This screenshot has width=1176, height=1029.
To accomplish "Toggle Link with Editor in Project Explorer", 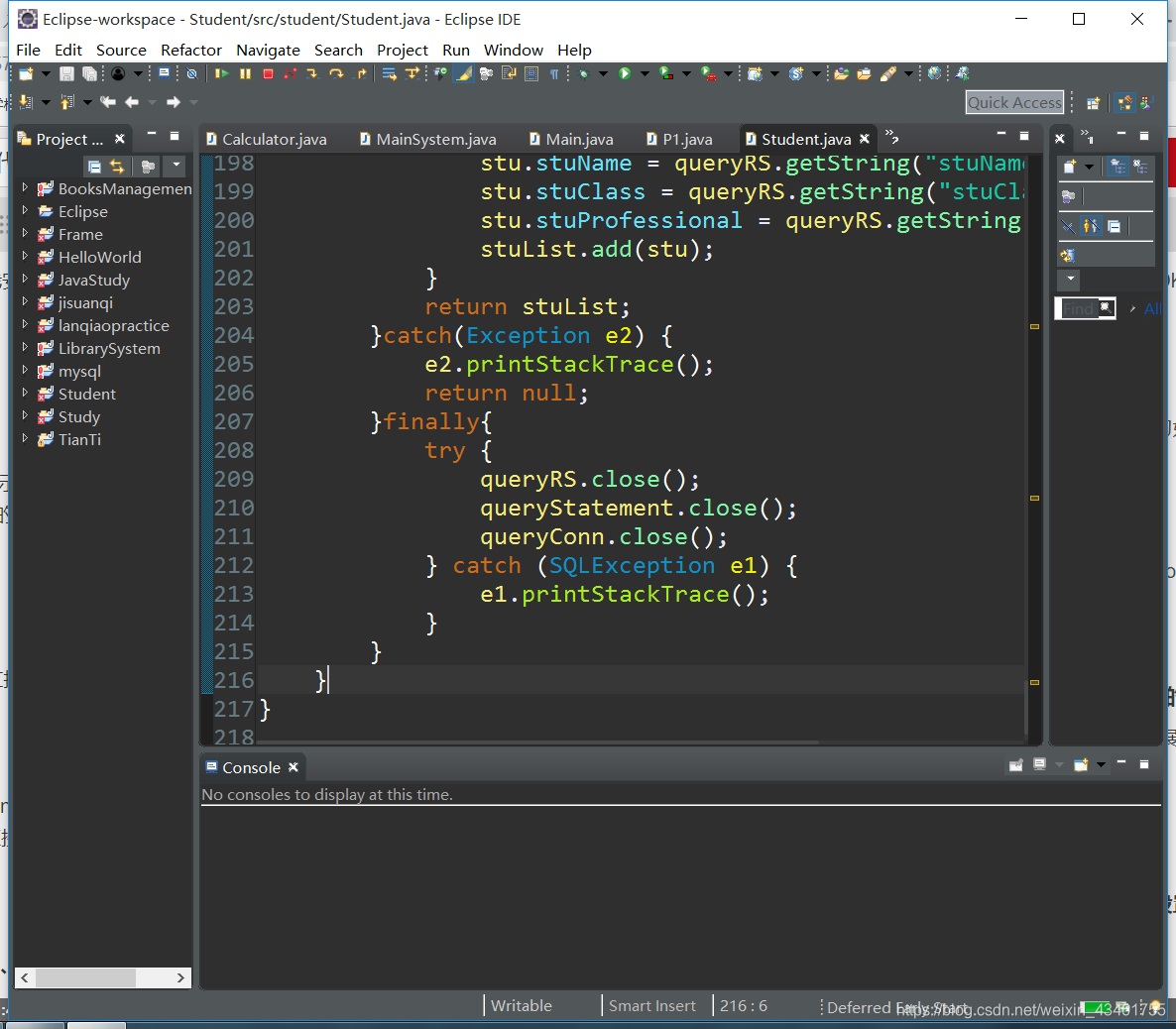I will [117, 166].
